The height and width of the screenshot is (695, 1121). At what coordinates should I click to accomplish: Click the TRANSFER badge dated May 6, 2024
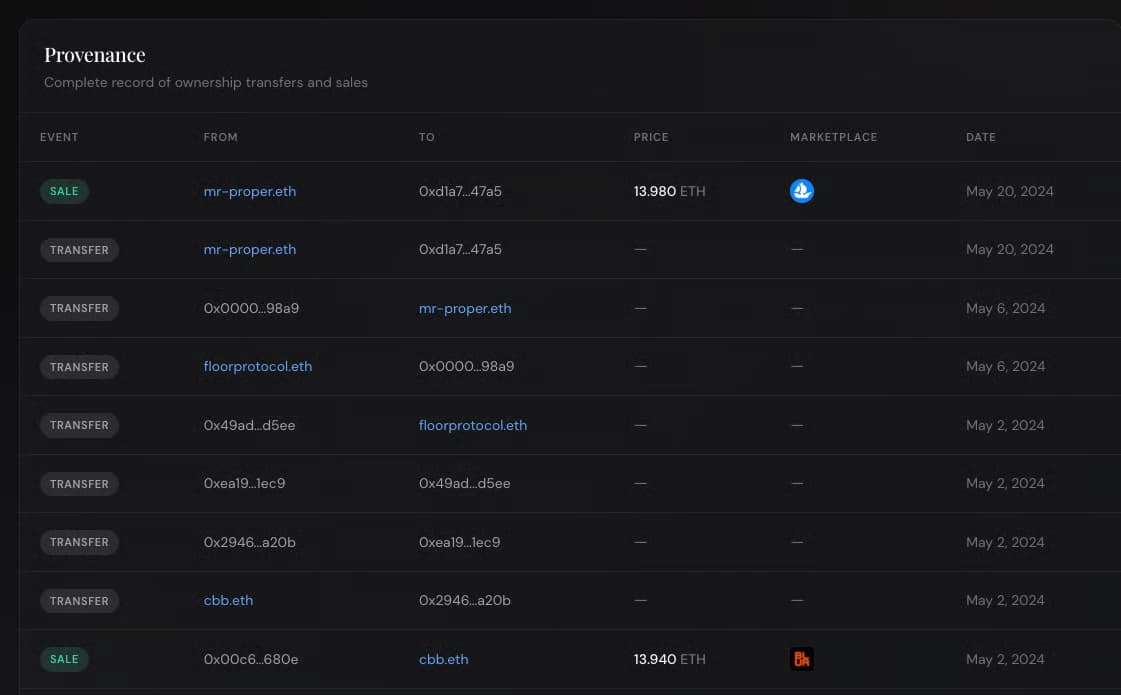[x=79, y=308]
